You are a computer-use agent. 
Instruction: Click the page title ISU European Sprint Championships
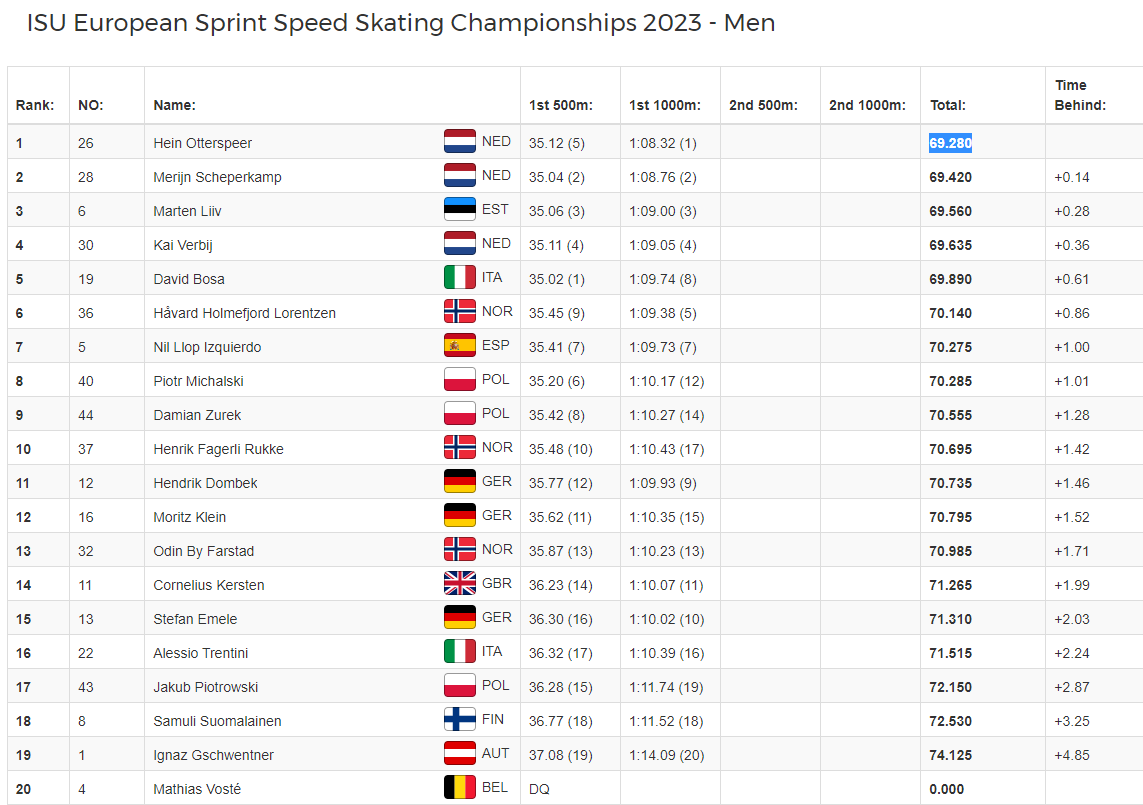point(400,23)
